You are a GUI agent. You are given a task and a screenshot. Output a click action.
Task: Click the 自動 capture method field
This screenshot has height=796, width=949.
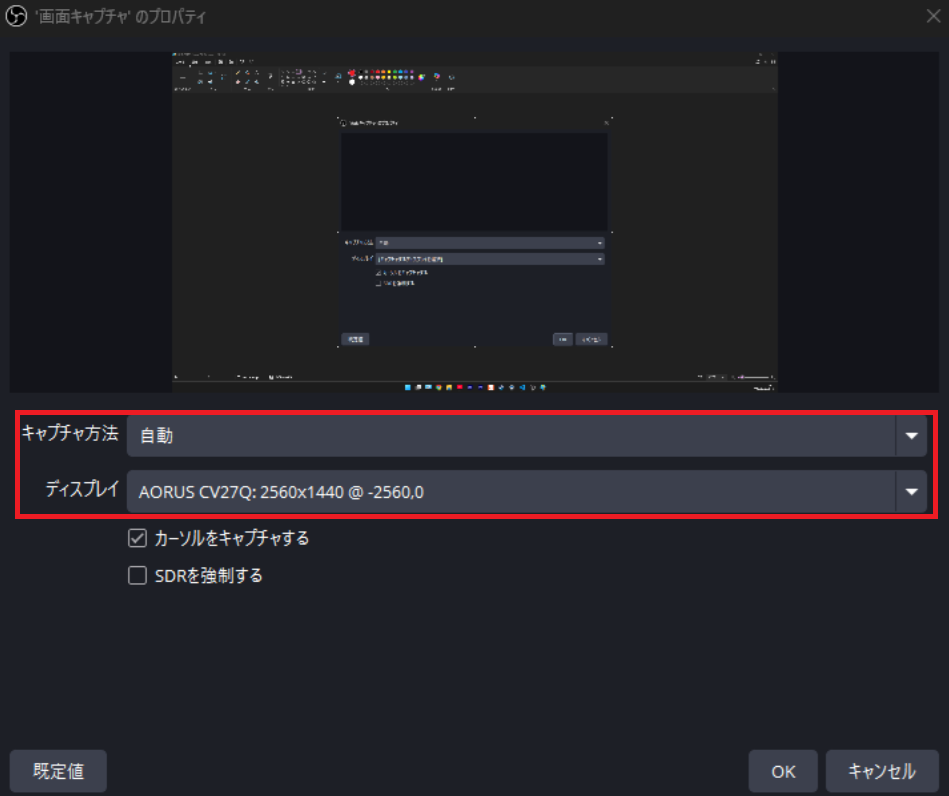click(510, 436)
